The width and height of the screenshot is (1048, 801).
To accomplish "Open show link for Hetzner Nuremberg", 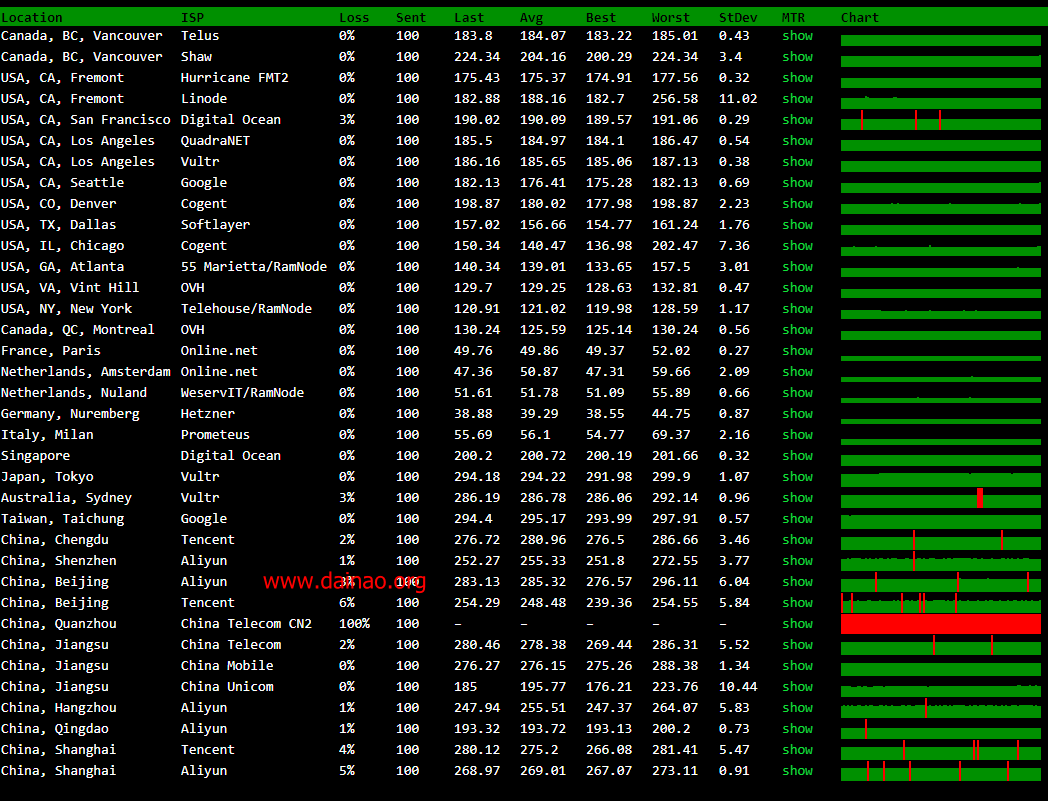I will point(797,414).
